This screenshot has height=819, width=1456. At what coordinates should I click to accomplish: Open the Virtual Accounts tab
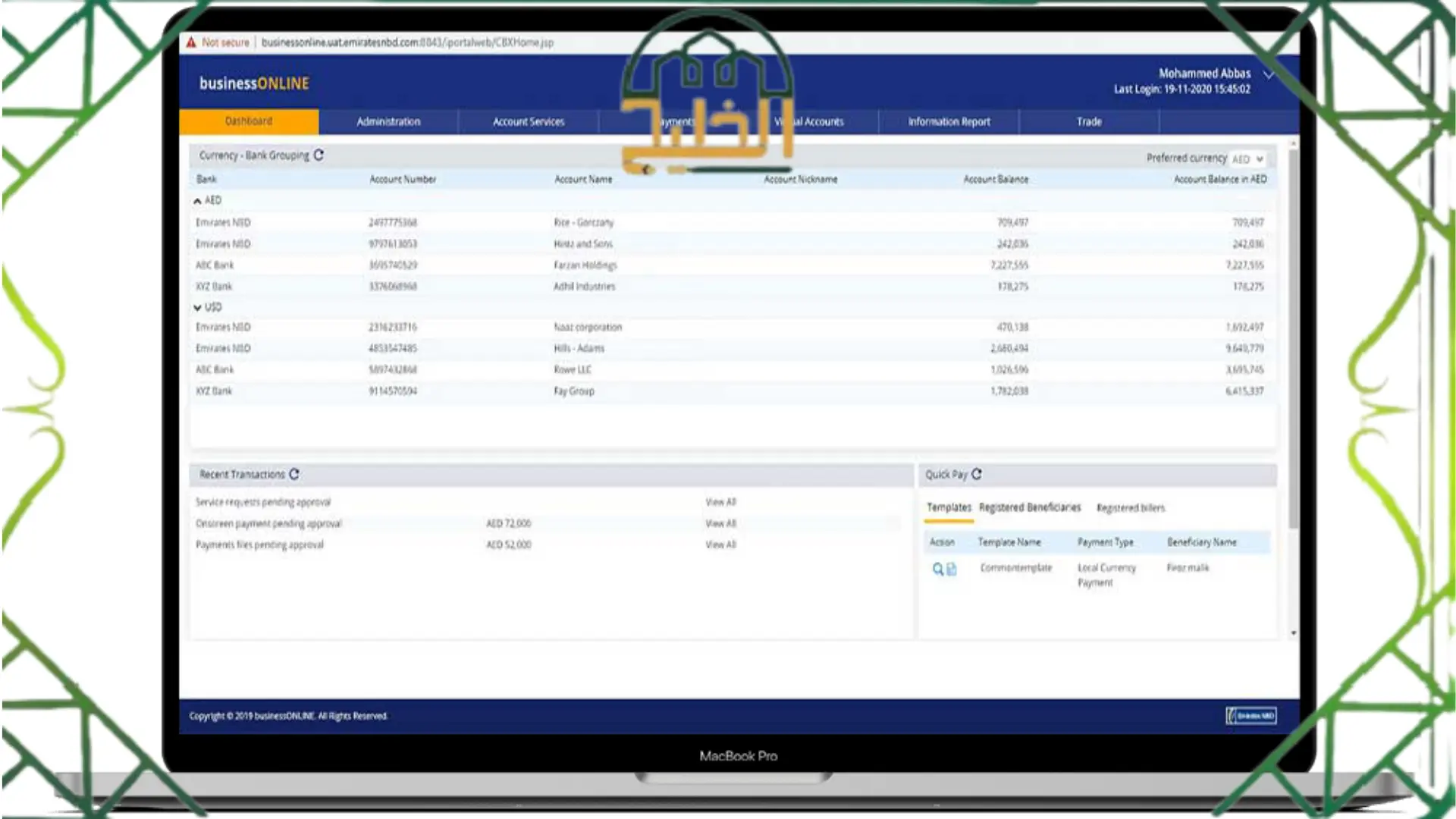point(809,121)
